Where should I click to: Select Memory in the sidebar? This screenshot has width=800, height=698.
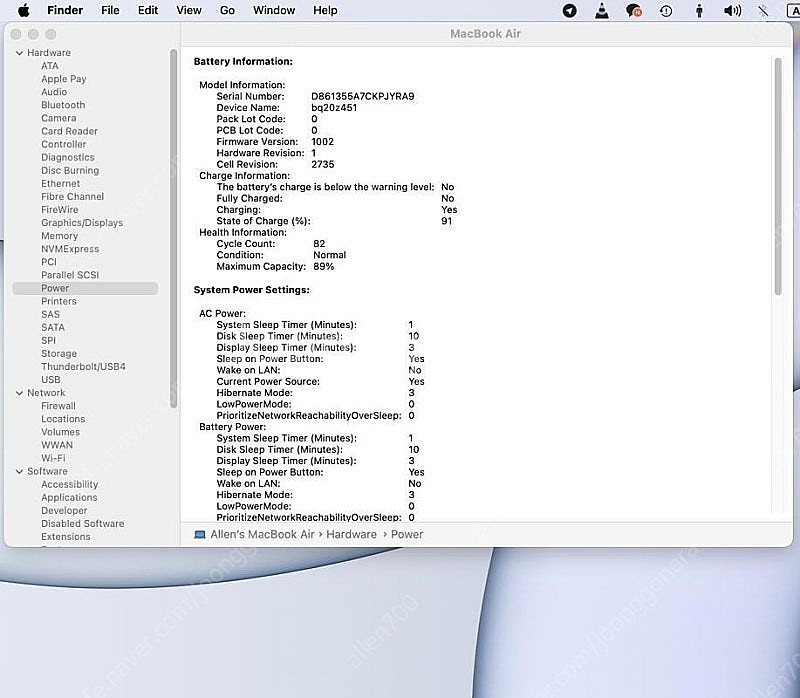(x=60, y=236)
